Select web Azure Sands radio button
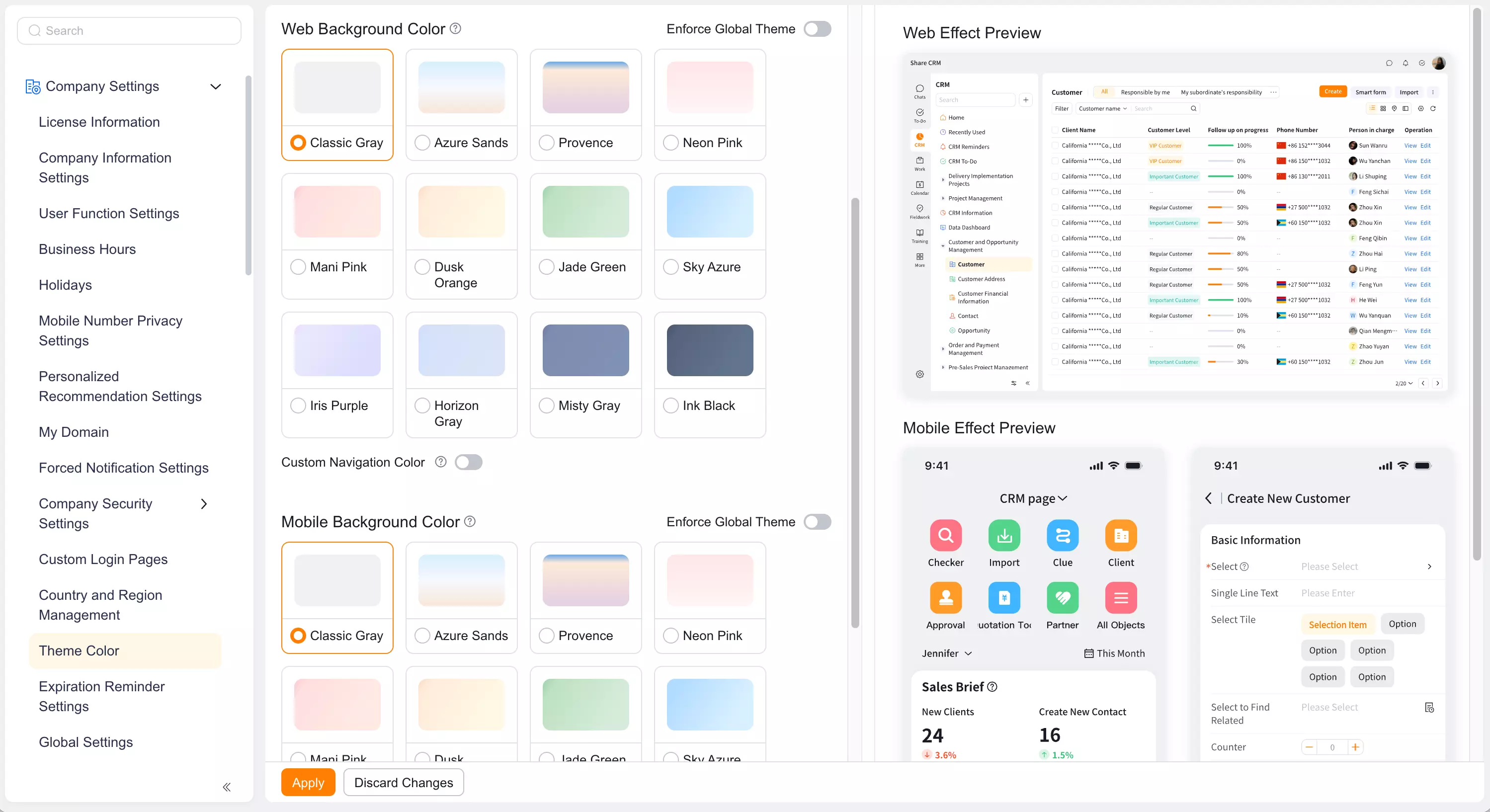This screenshot has width=1490, height=812. pyautogui.click(x=422, y=142)
